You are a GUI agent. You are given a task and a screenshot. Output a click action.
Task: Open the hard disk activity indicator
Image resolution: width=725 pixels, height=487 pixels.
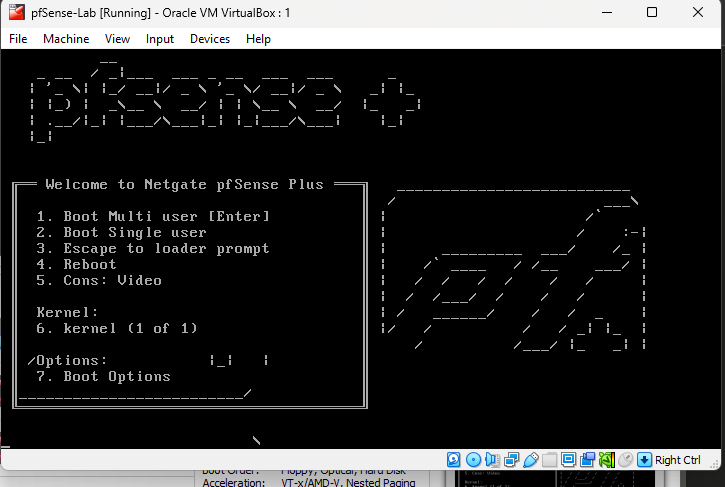tap(454, 460)
